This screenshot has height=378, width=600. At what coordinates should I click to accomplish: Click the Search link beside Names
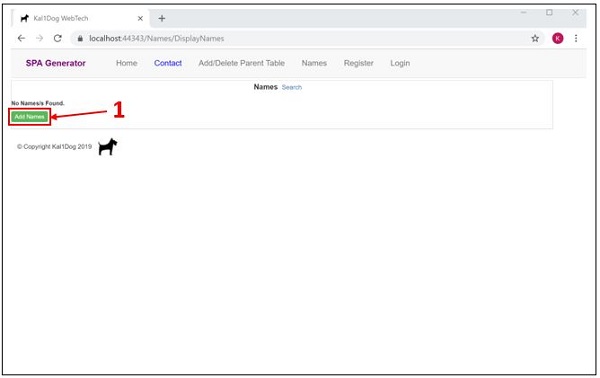point(292,87)
